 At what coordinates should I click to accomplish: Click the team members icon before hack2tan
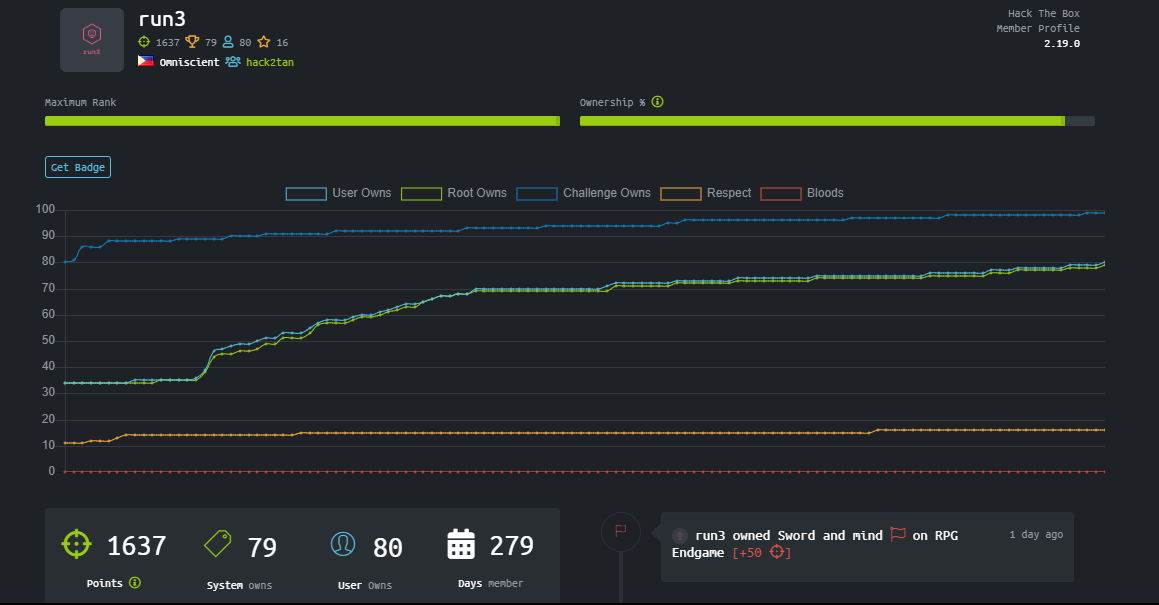tap(233, 61)
